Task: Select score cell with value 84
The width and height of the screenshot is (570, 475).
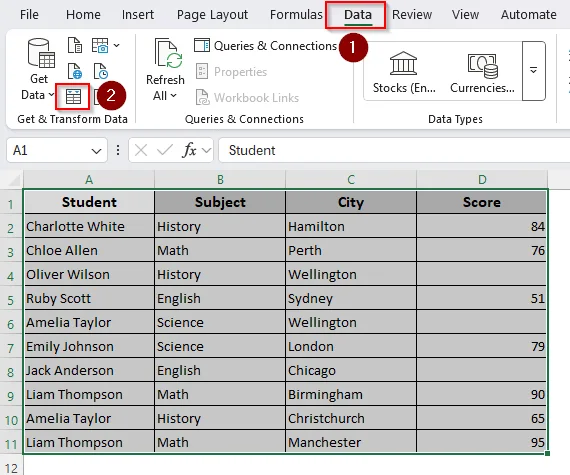Action: click(482, 226)
